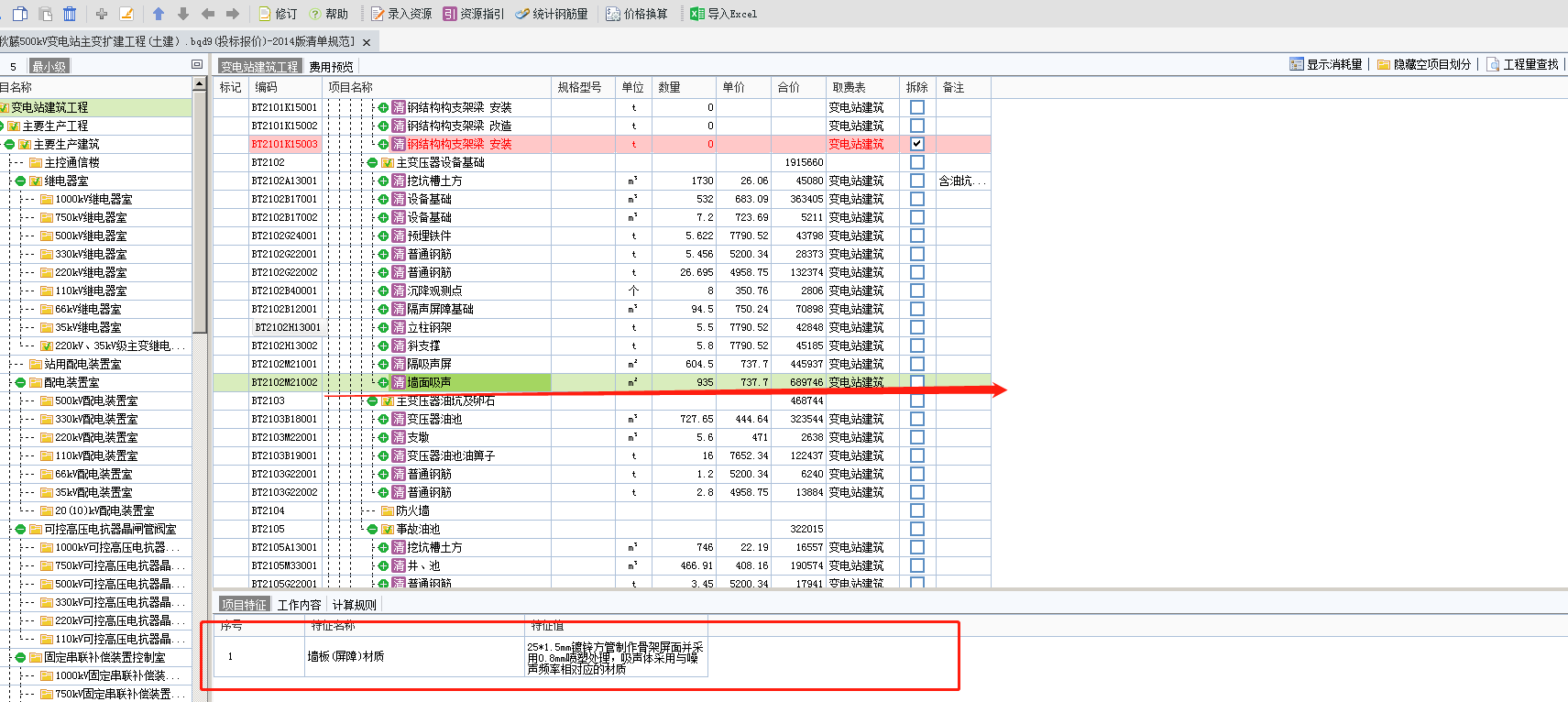Screen dimensions: 1568x702
Task: Click left tree scrollbar up arrow
Action: 200,83
